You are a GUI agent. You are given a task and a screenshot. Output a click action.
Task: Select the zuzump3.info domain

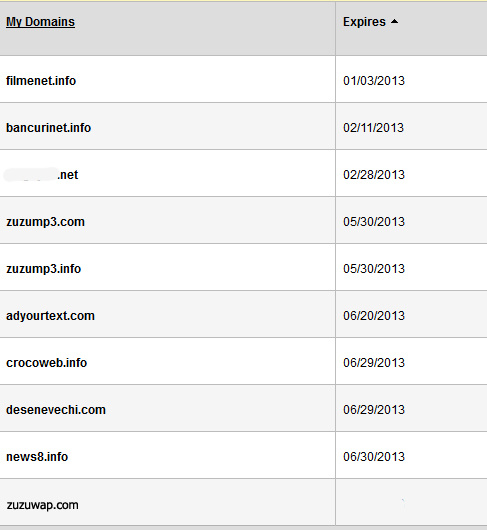point(44,269)
